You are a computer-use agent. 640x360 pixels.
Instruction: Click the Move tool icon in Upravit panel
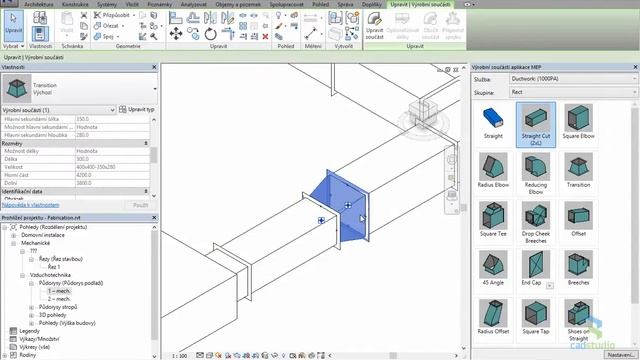[176, 33]
